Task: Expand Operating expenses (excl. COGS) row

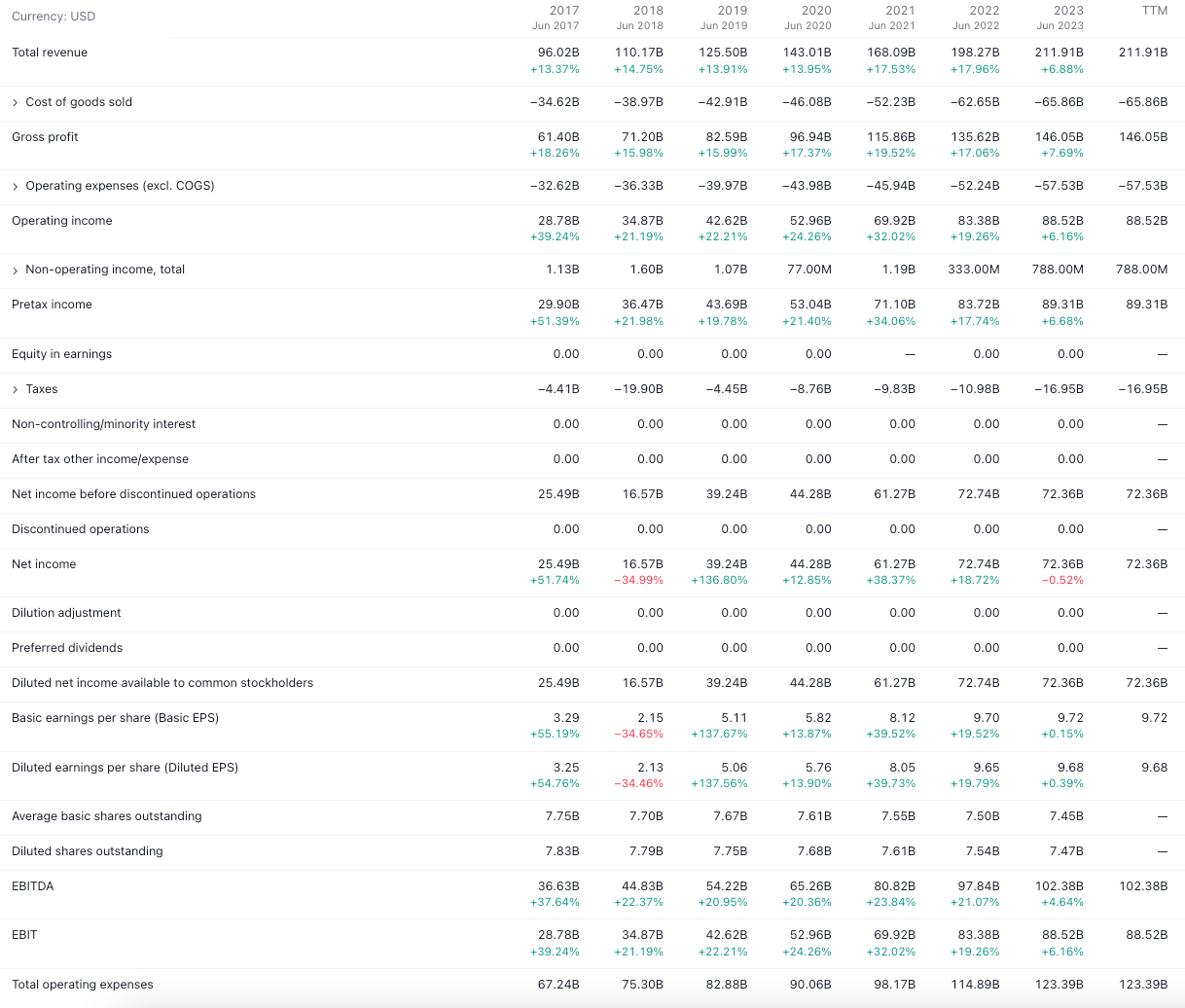Action: (16, 185)
